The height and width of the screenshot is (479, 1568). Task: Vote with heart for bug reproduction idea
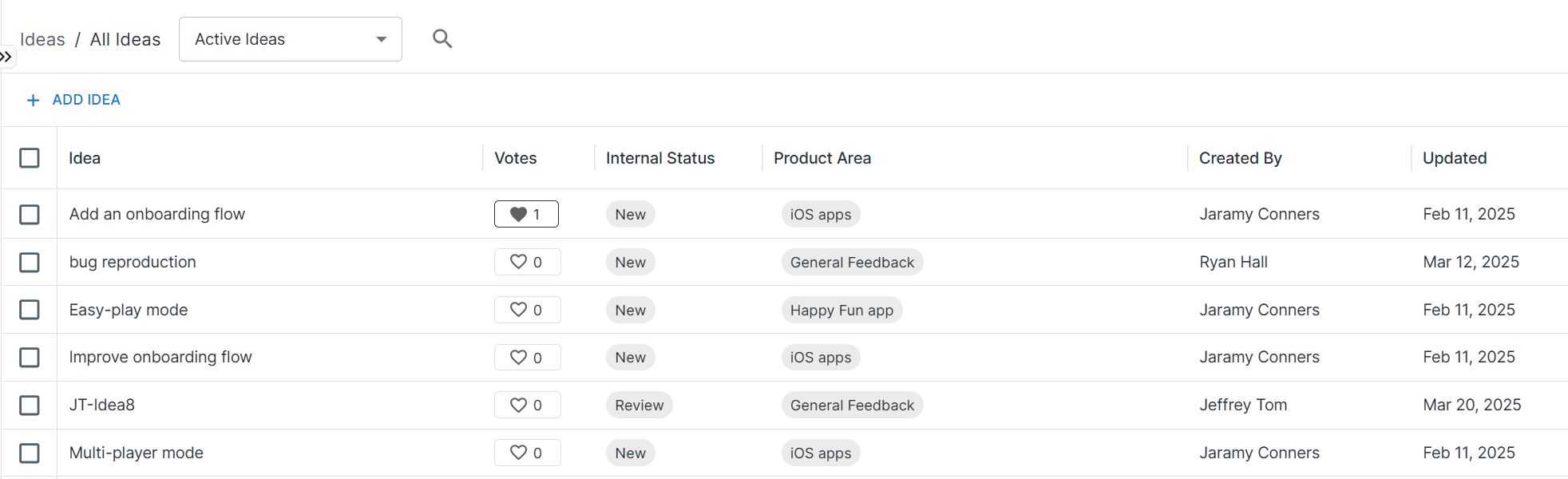click(x=519, y=262)
